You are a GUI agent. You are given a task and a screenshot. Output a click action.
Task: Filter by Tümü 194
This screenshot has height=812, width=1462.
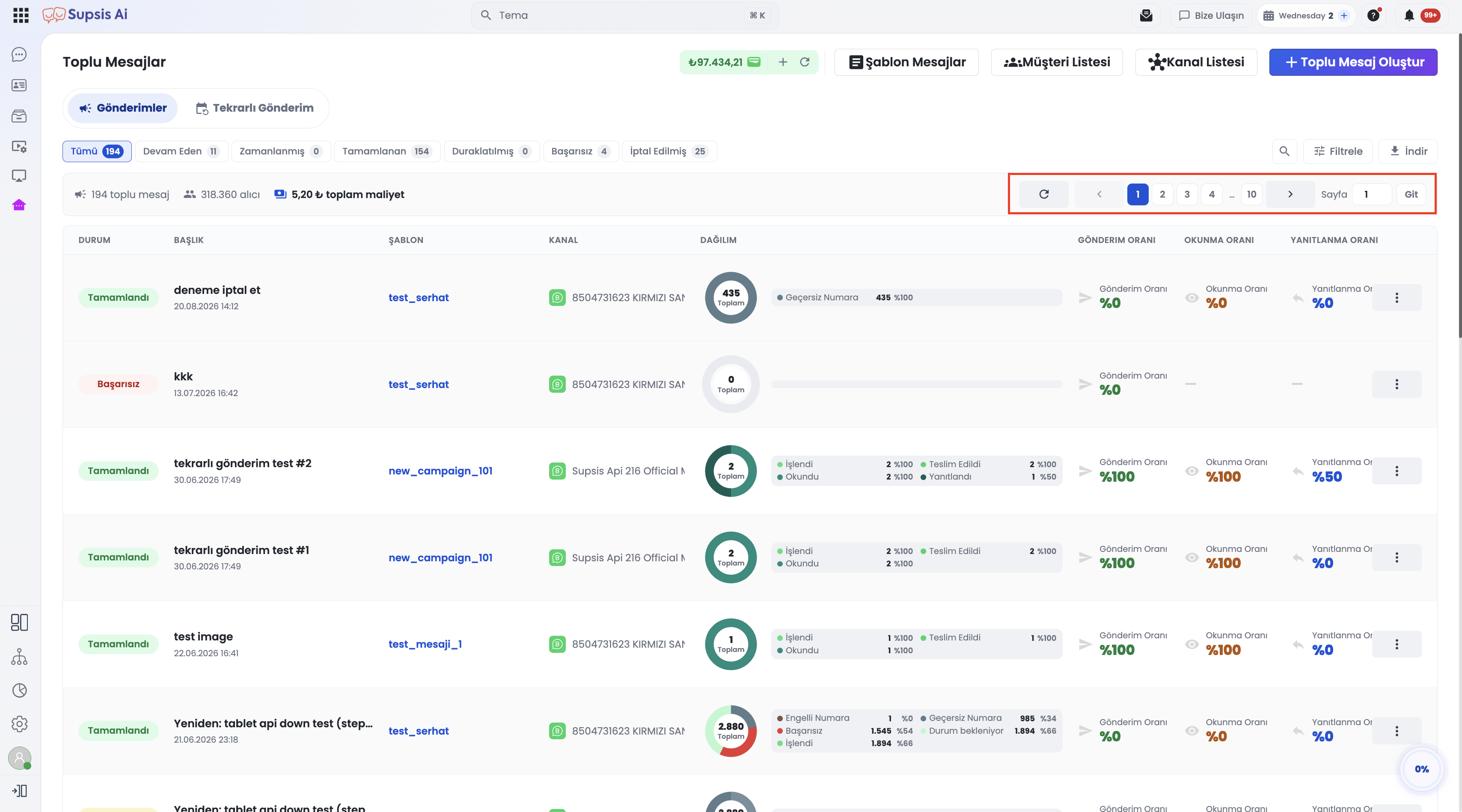pos(96,151)
